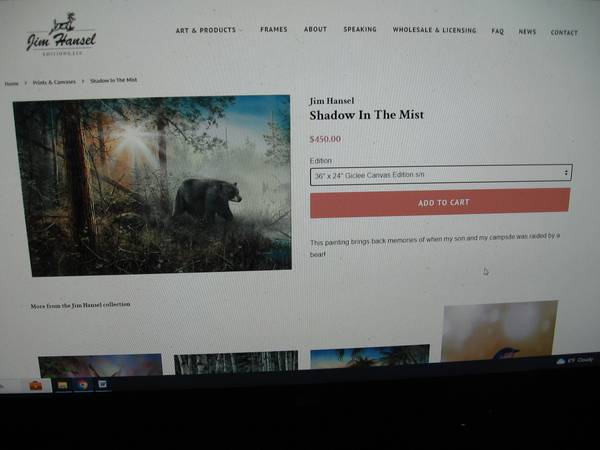This screenshot has width=600, height=450.
Task: Open the FAQ page
Action: 497,31
